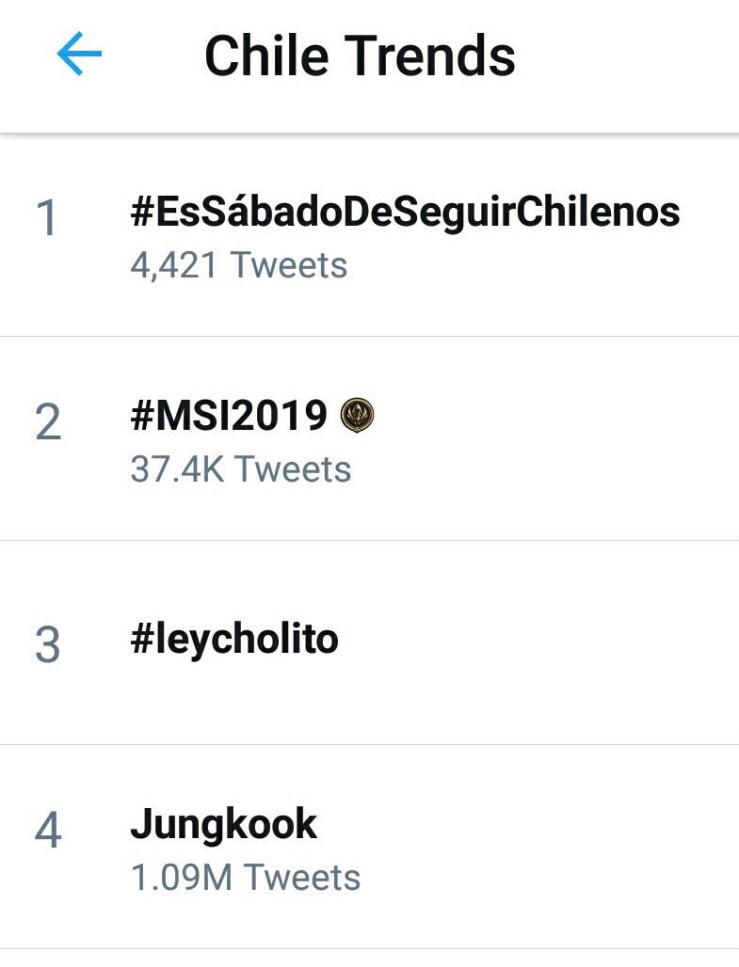The height and width of the screenshot is (967, 739).
Task: Click rank number 4 in the list
Action: click(x=47, y=831)
